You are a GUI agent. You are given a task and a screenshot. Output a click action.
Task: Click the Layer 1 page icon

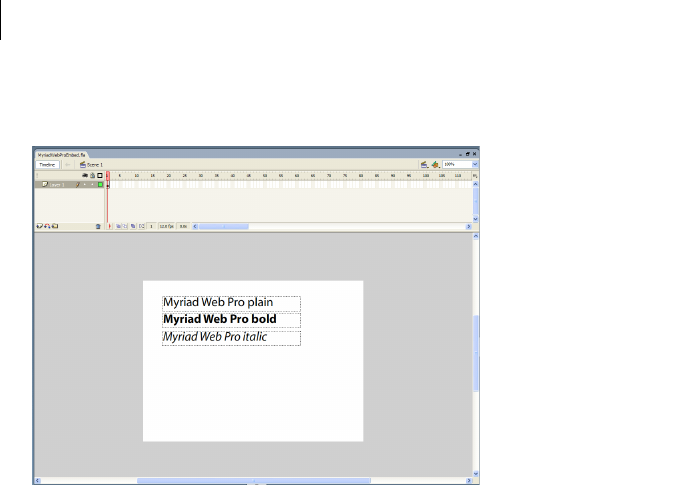click(45, 184)
